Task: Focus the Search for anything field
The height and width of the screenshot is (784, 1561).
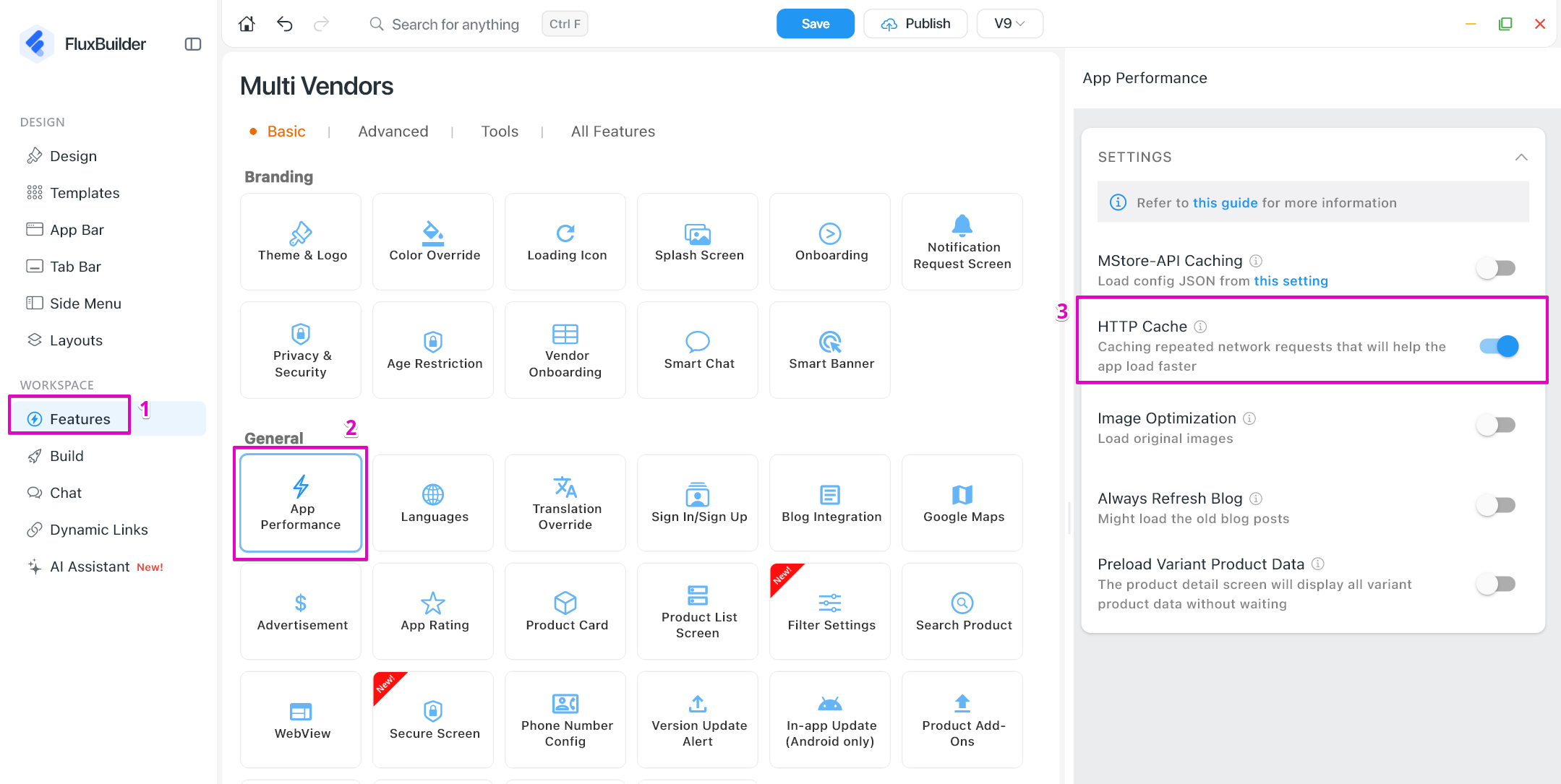Action: [456, 25]
